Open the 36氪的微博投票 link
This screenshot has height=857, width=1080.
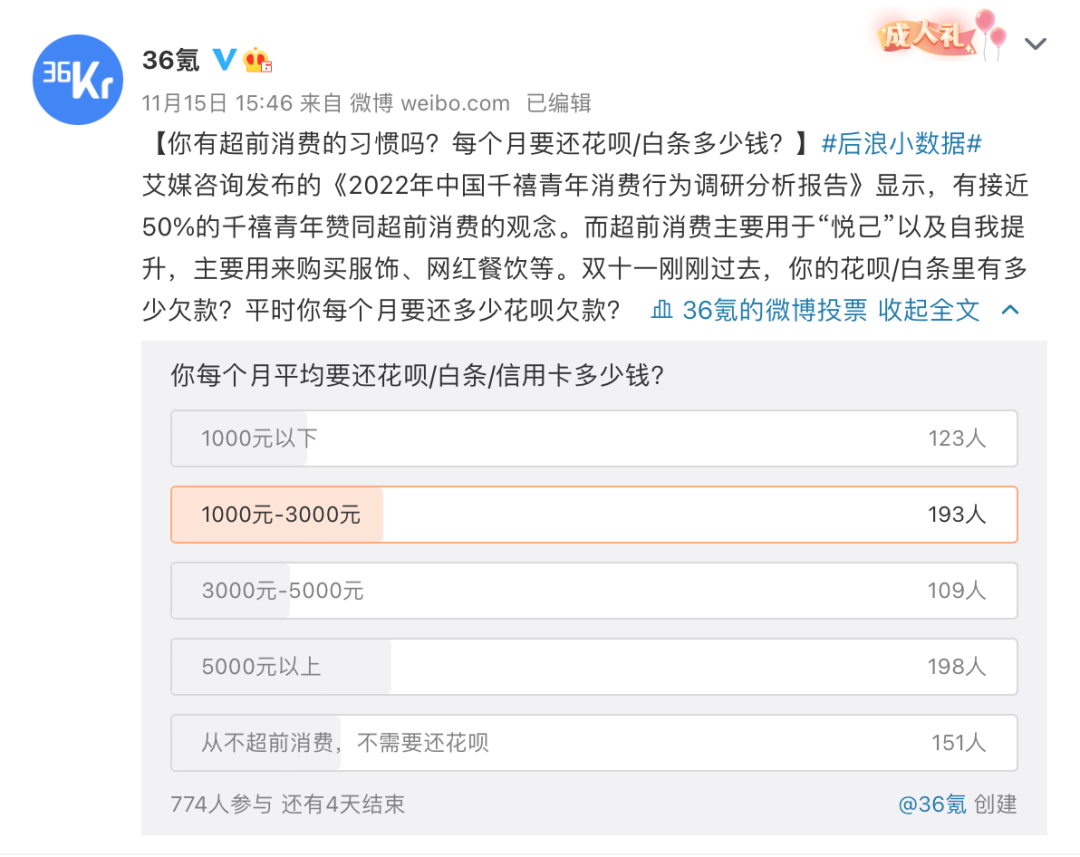click(774, 310)
